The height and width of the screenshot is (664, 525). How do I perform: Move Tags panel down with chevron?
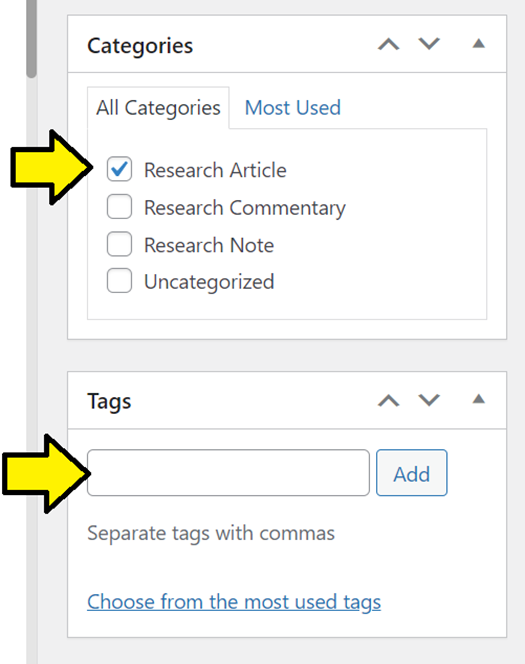point(429,400)
